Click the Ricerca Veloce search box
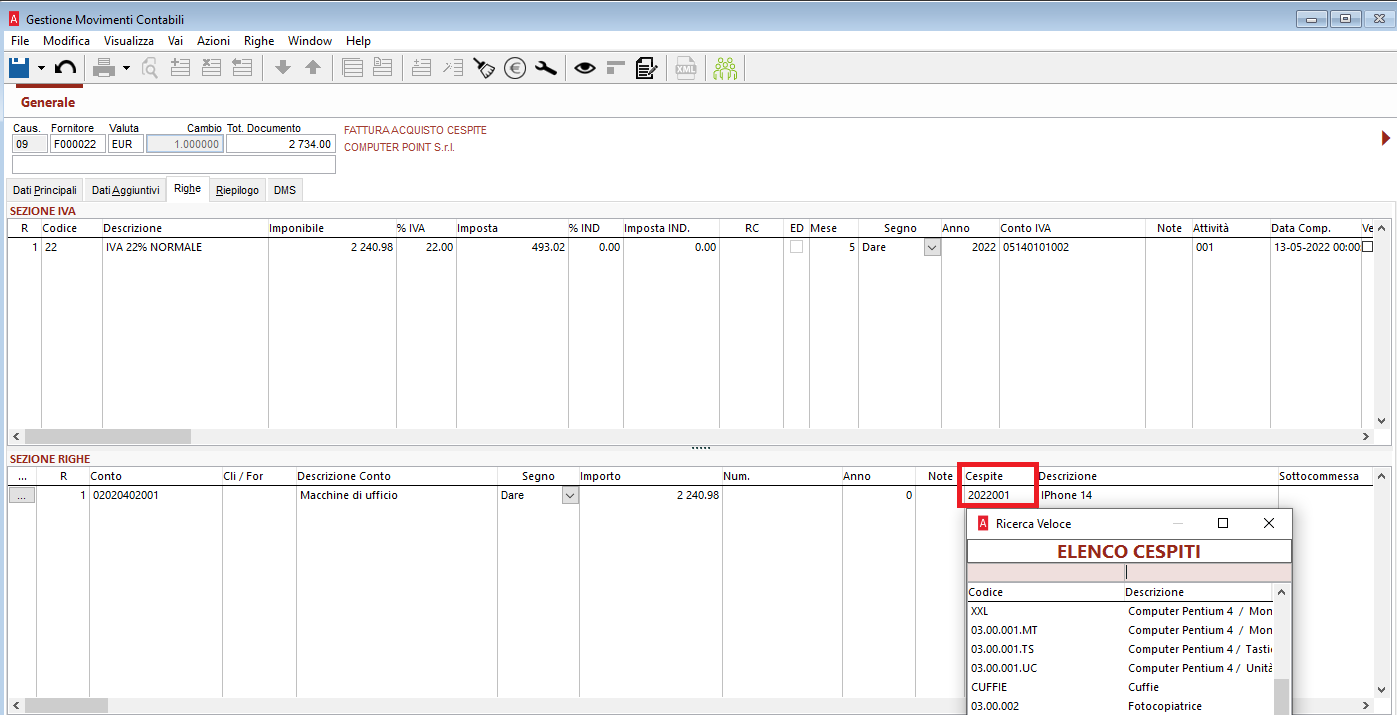This screenshot has height=715, width=1397. click(x=1129, y=573)
